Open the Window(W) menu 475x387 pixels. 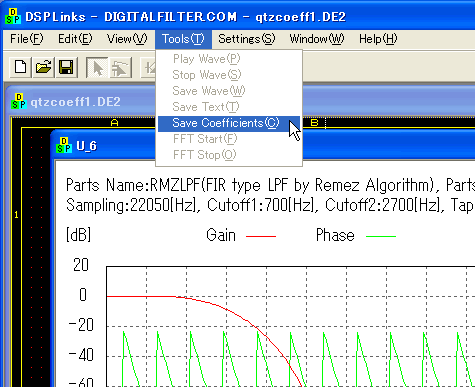pos(317,39)
